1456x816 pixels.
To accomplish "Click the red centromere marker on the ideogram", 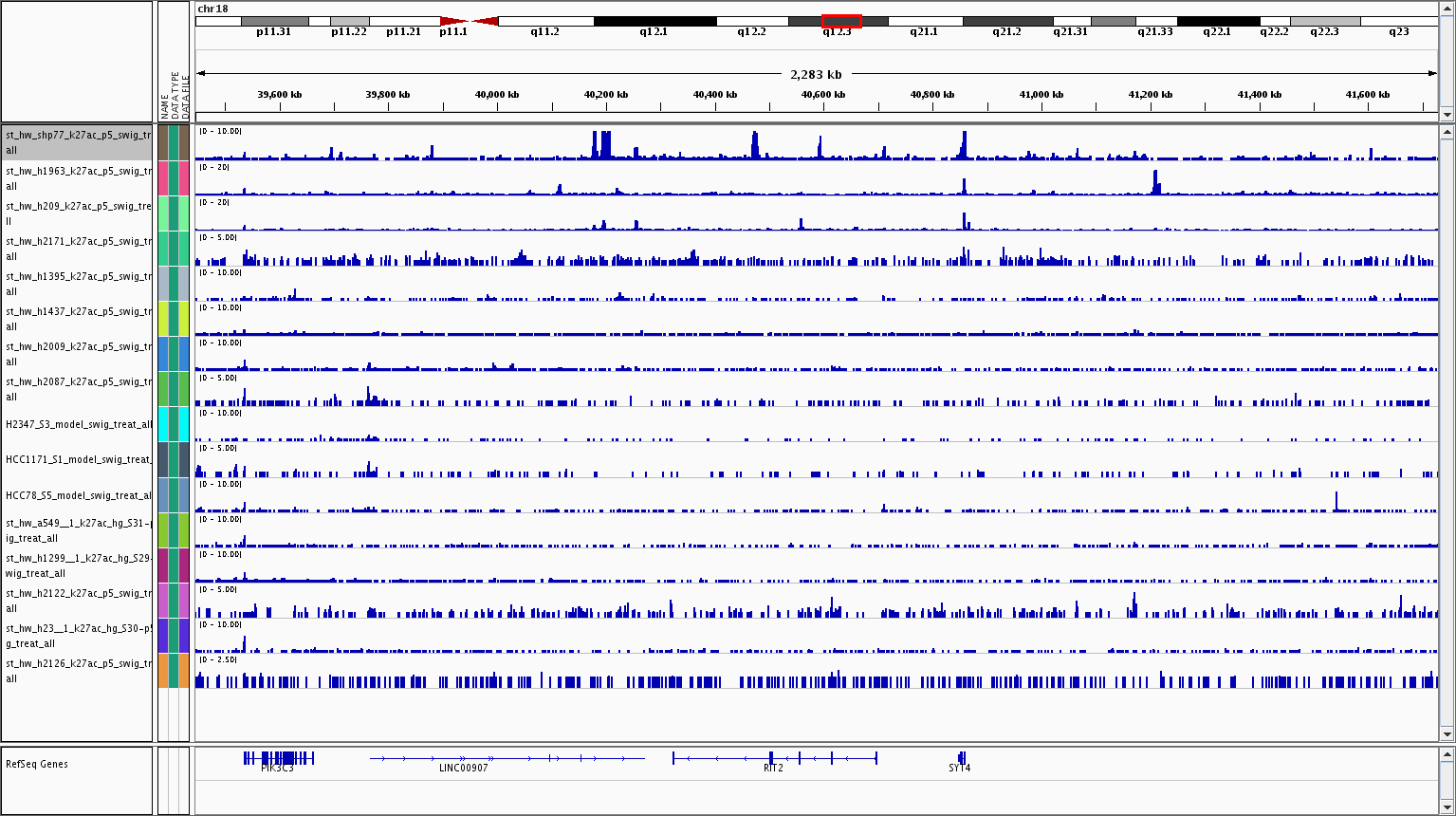I will [470, 21].
